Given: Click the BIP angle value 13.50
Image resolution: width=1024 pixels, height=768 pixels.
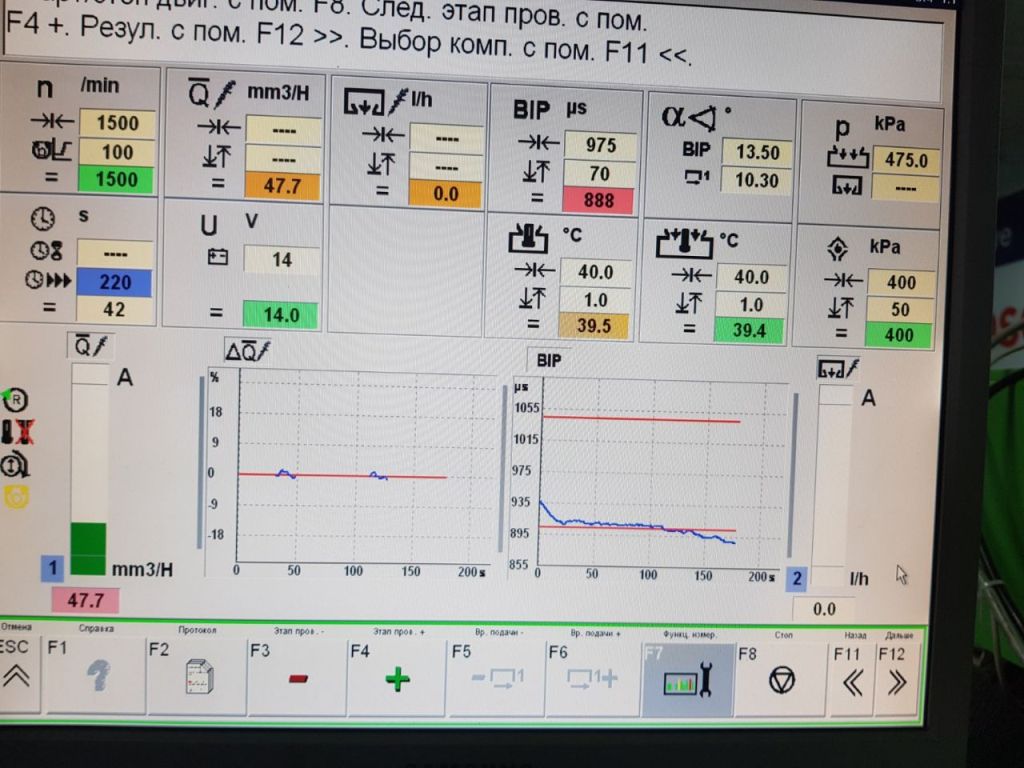Looking at the screenshot, I should tap(758, 152).
